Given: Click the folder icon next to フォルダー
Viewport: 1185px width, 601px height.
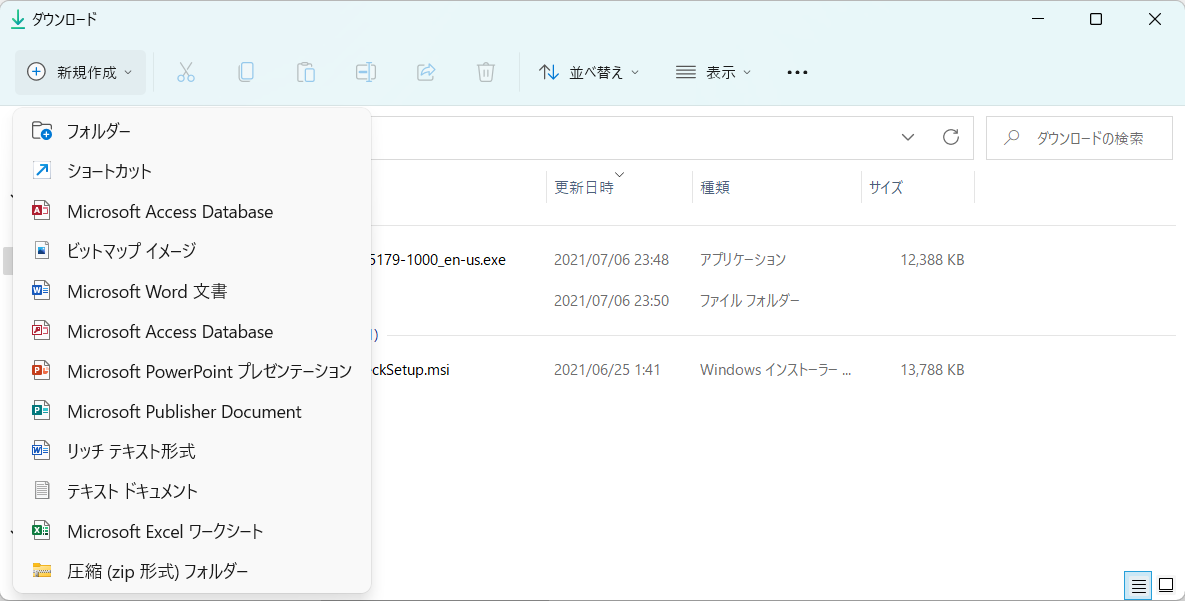Looking at the screenshot, I should (x=42, y=132).
